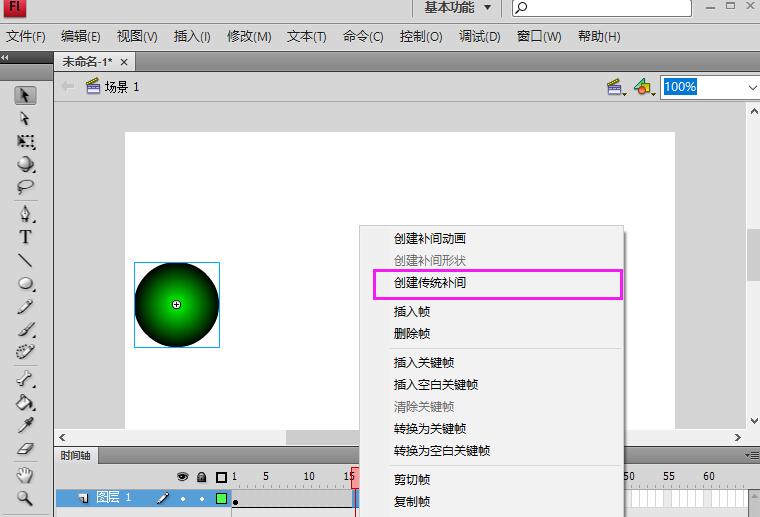760x517 pixels.
Task: Click the magnifier icon in search box
Action: coord(521,7)
